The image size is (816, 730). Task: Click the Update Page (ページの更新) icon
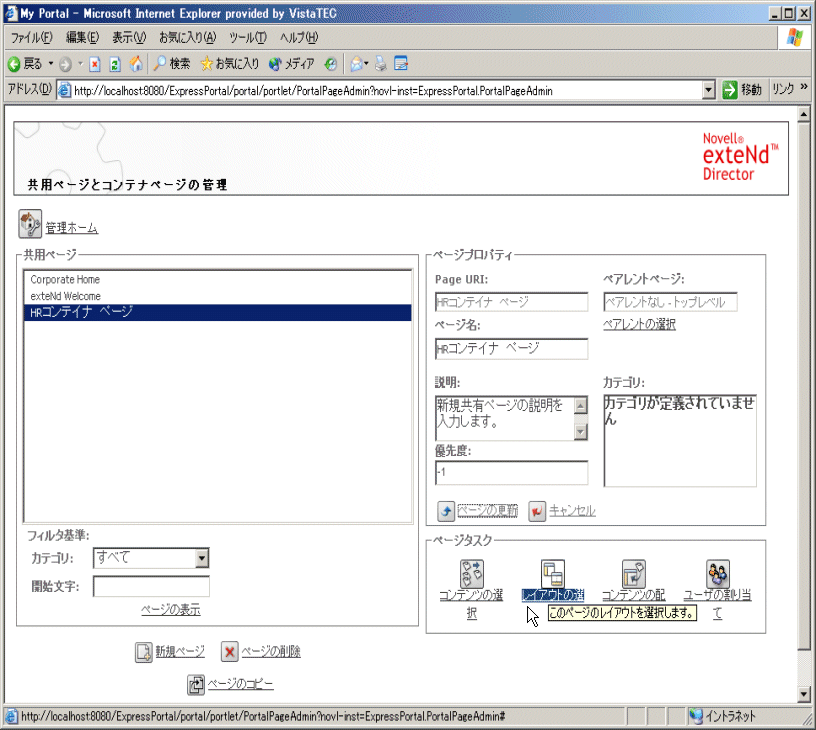pyautogui.click(x=446, y=510)
